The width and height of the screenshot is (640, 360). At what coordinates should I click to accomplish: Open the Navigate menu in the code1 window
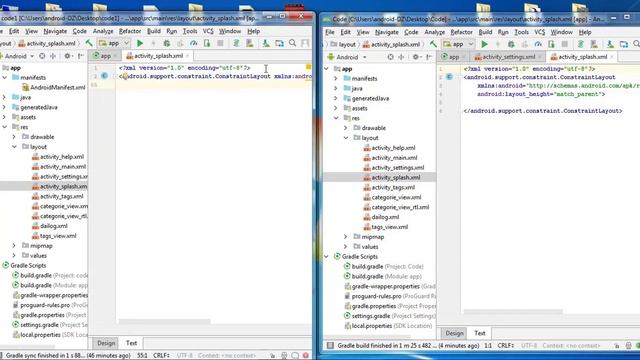55,31
